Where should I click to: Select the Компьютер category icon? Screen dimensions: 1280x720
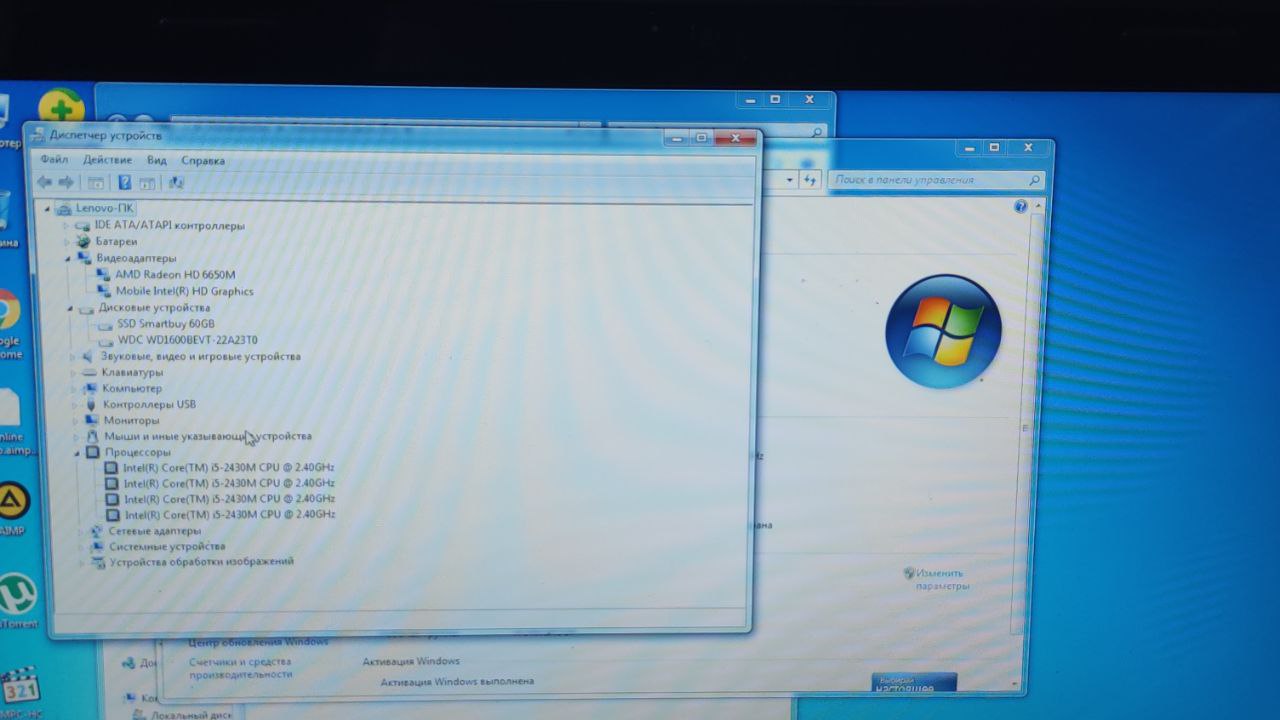(x=90, y=388)
